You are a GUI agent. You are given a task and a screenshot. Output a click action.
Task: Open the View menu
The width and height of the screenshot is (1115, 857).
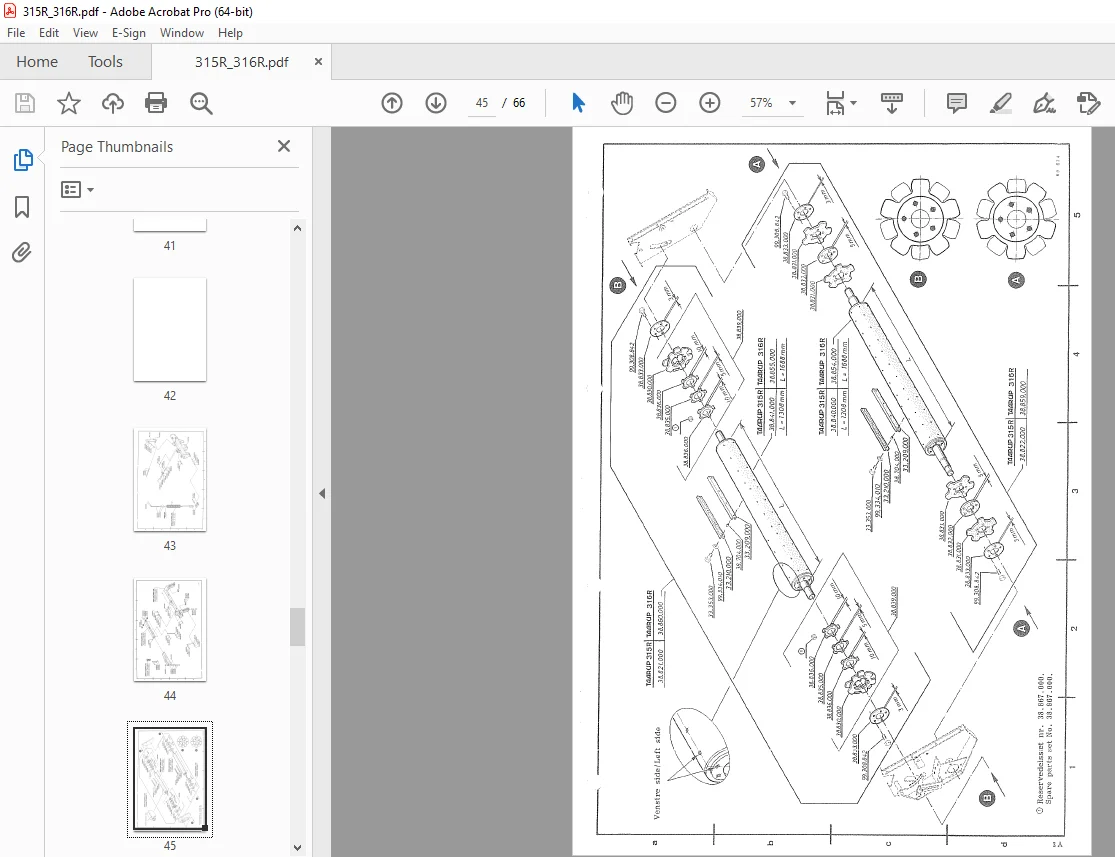coord(85,33)
